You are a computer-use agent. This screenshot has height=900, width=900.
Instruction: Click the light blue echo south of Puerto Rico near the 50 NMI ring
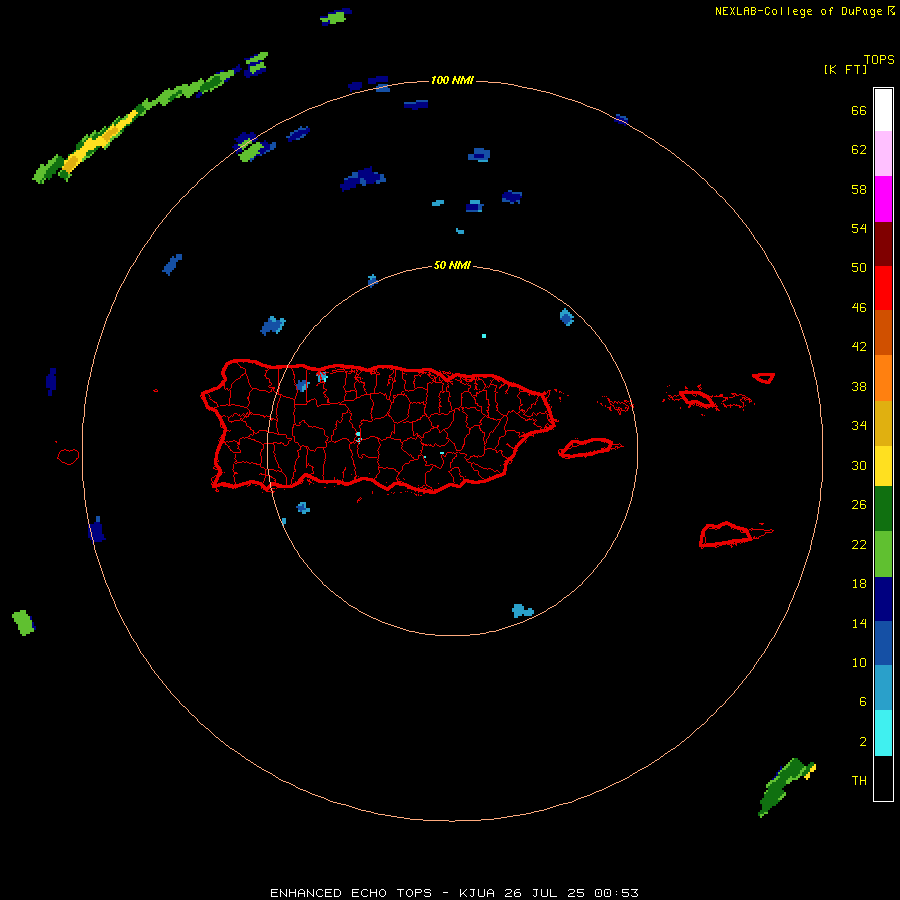[522, 611]
